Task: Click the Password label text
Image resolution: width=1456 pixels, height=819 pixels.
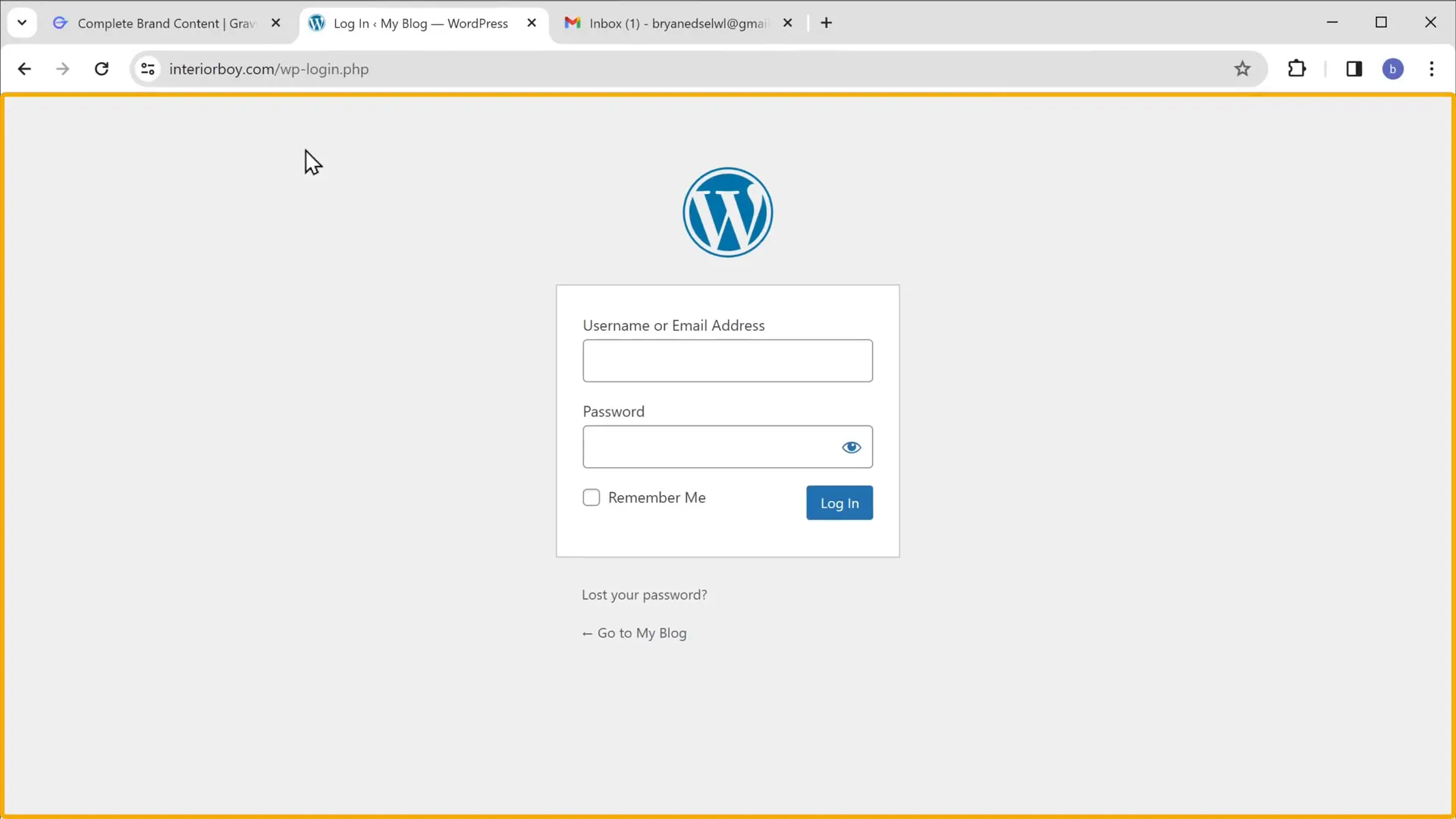Action: pyautogui.click(x=613, y=412)
